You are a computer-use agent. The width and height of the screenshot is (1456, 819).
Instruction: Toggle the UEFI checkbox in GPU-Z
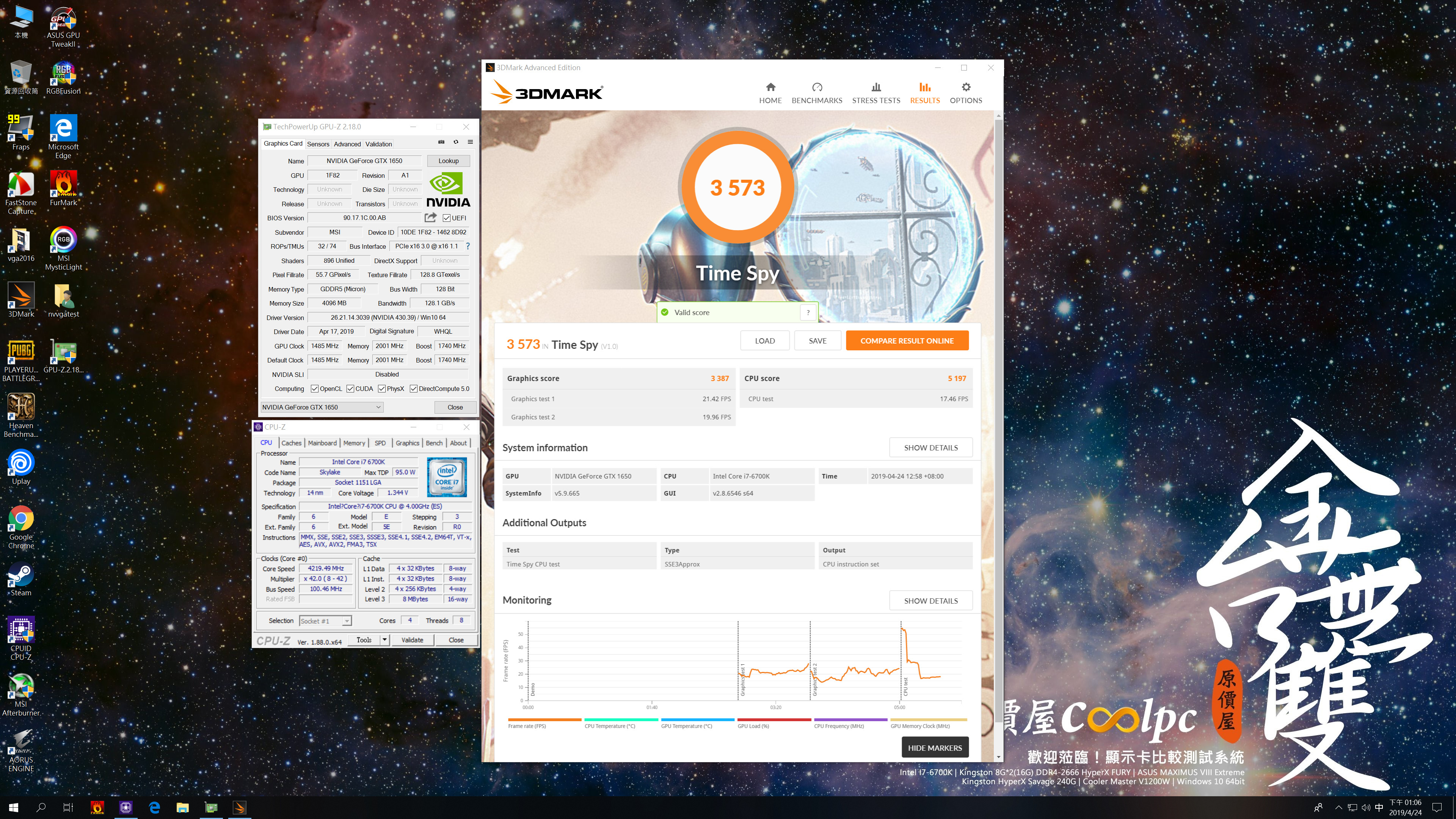[x=447, y=218]
